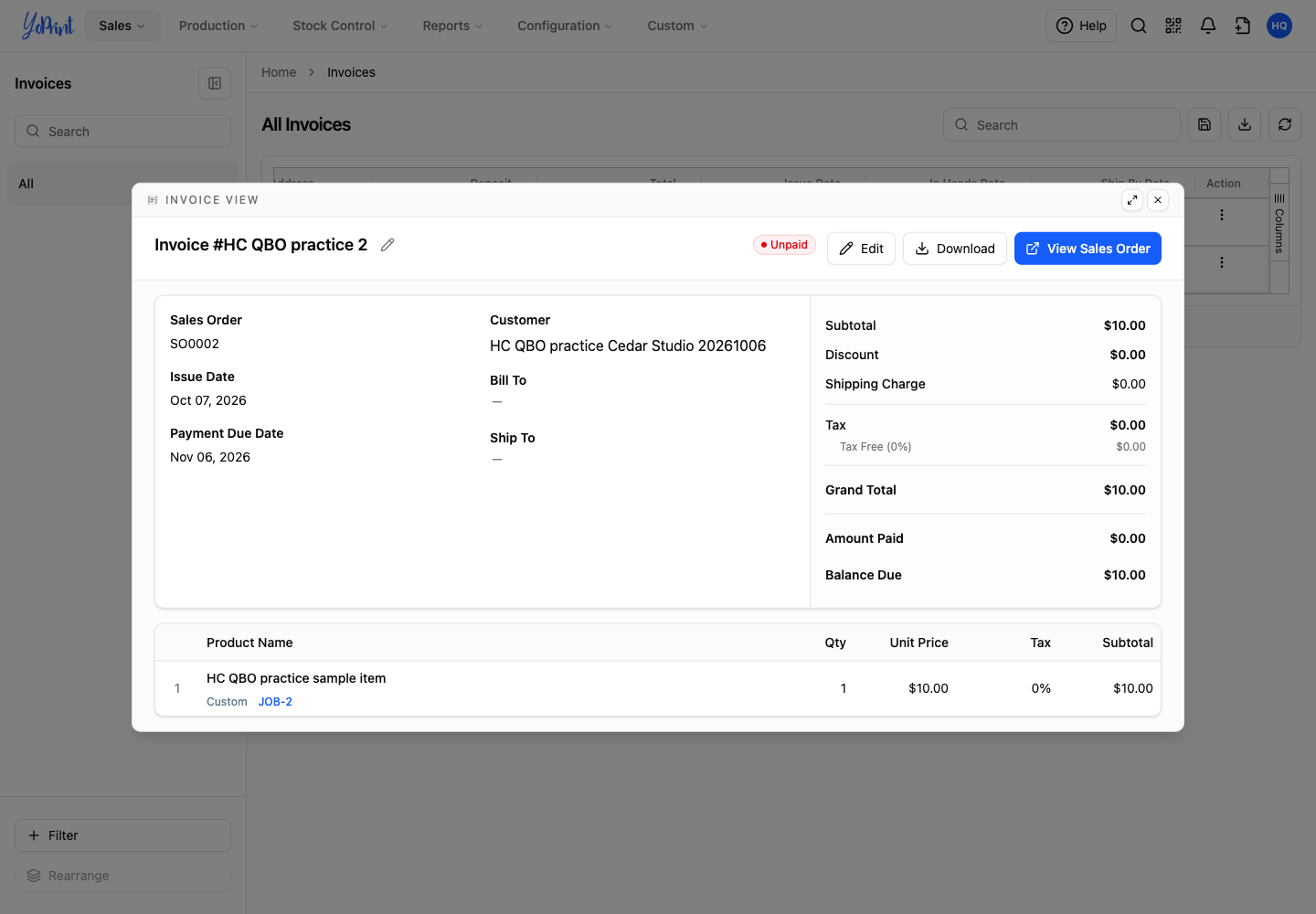The height and width of the screenshot is (914, 1316).
Task: Download the invoice
Action: (x=955, y=249)
